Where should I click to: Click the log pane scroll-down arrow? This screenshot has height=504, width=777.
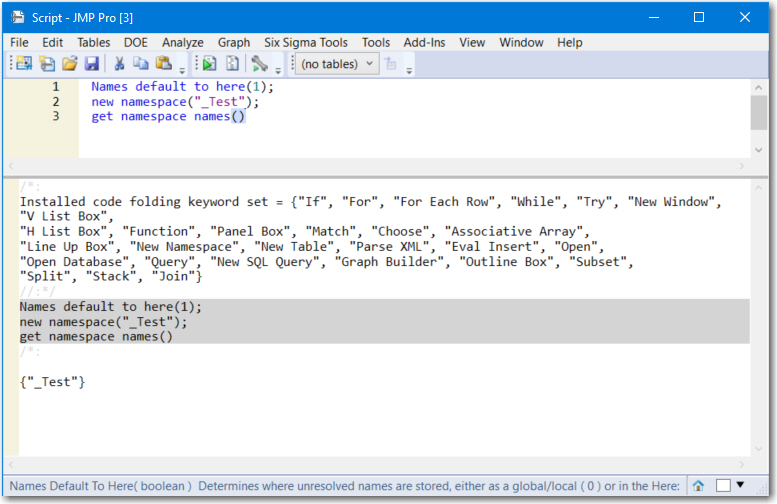click(758, 449)
